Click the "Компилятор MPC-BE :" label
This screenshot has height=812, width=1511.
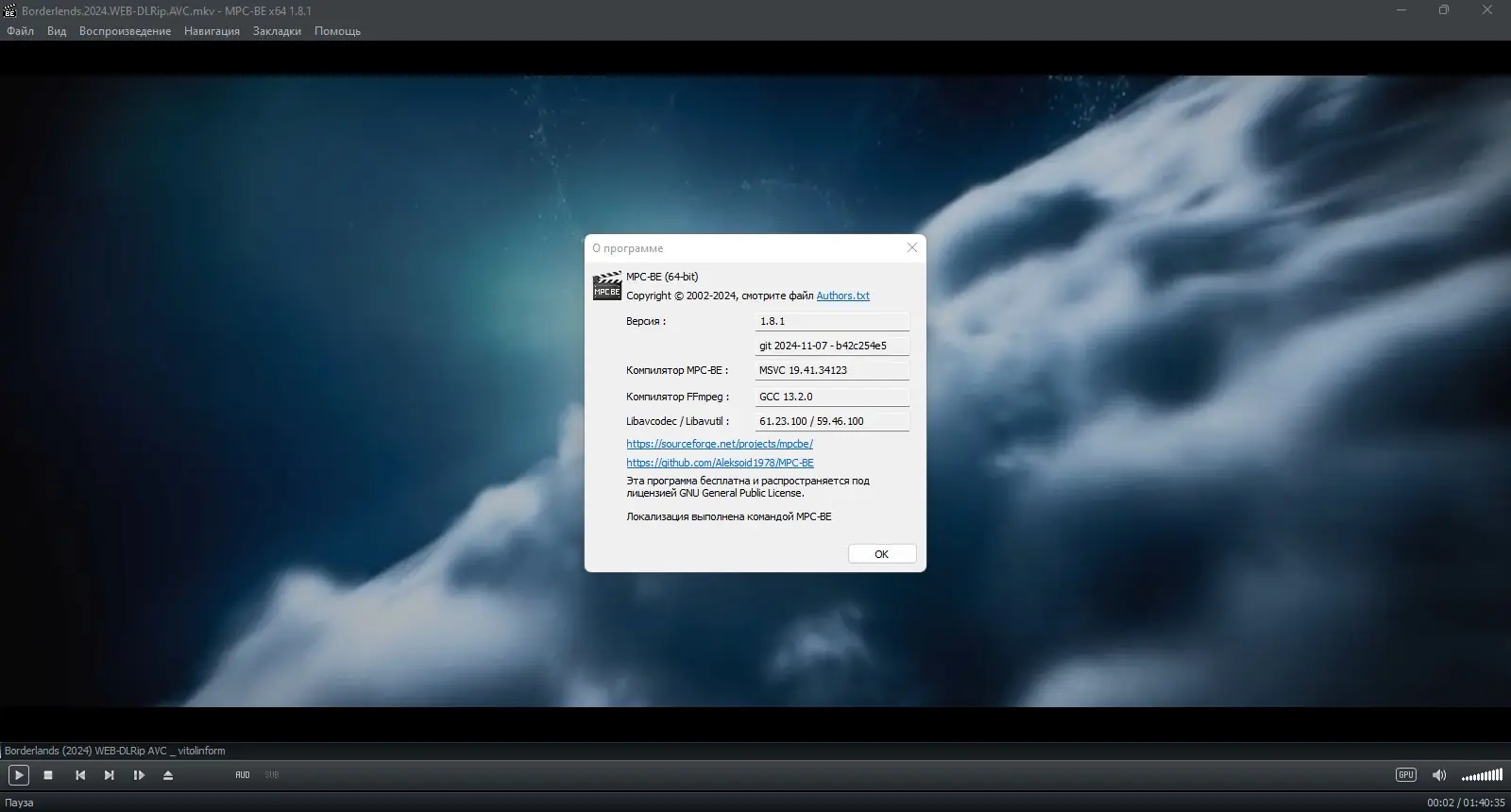(x=677, y=370)
